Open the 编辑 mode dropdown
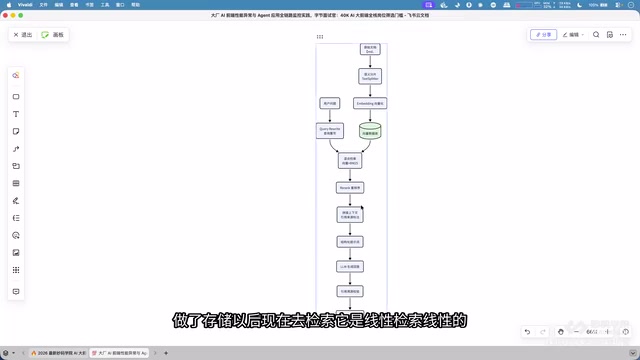The height and width of the screenshot is (360, 640). click(573, 35)
